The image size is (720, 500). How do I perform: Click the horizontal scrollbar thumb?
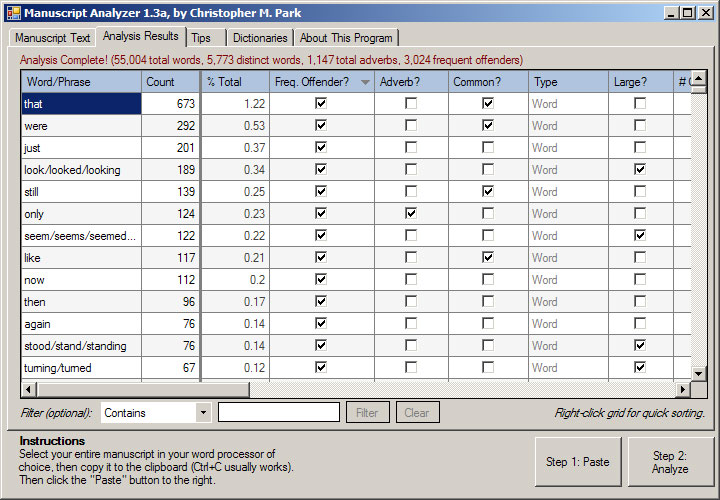(x=143, y=390)
